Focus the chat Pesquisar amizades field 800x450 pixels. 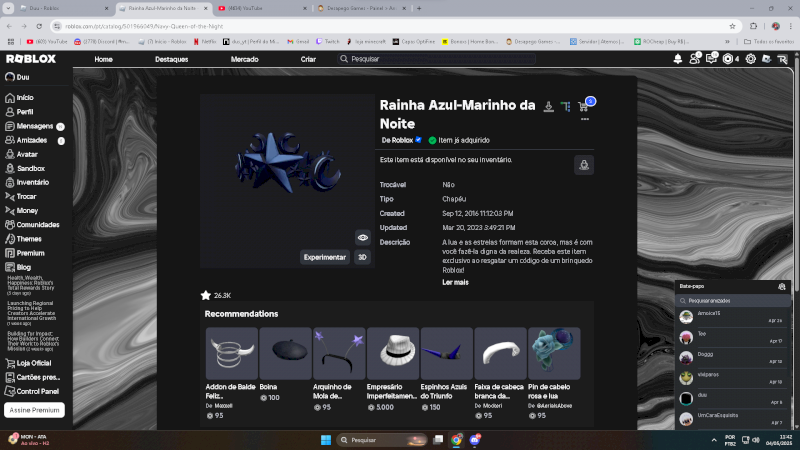(x=733, y=301)
